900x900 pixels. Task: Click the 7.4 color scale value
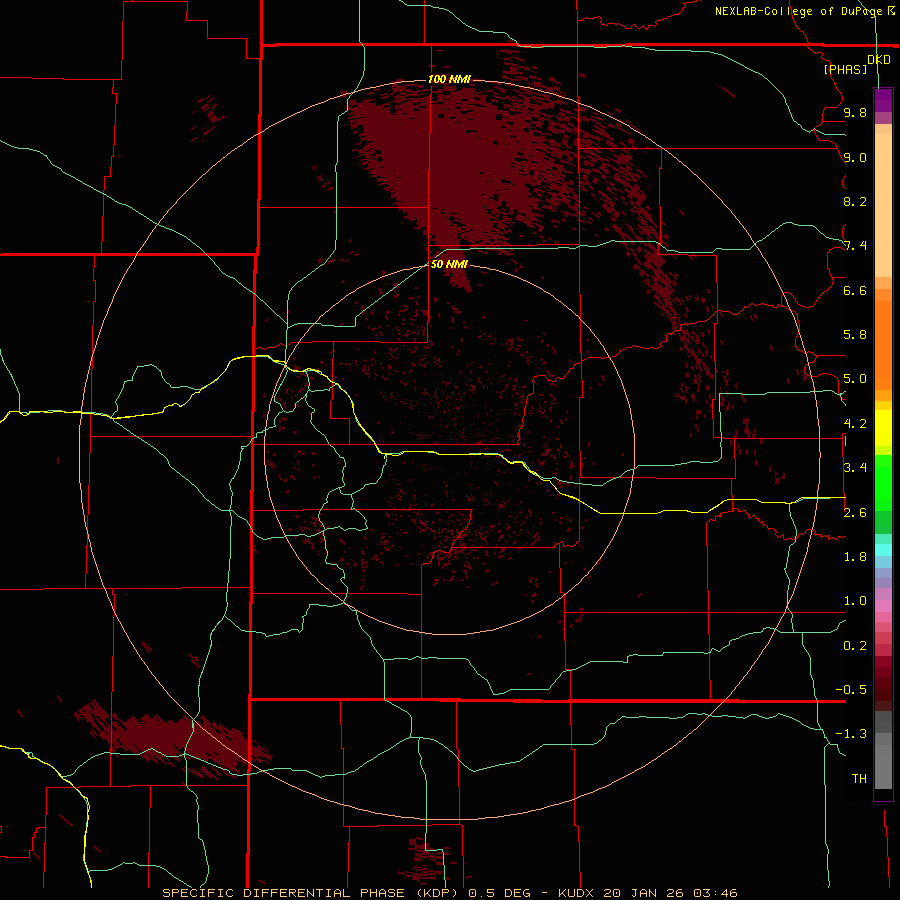(x=855, y=246)
